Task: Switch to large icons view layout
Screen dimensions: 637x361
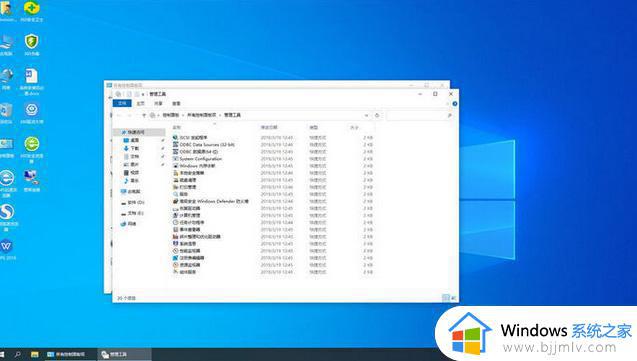Action: coord(453,298)
